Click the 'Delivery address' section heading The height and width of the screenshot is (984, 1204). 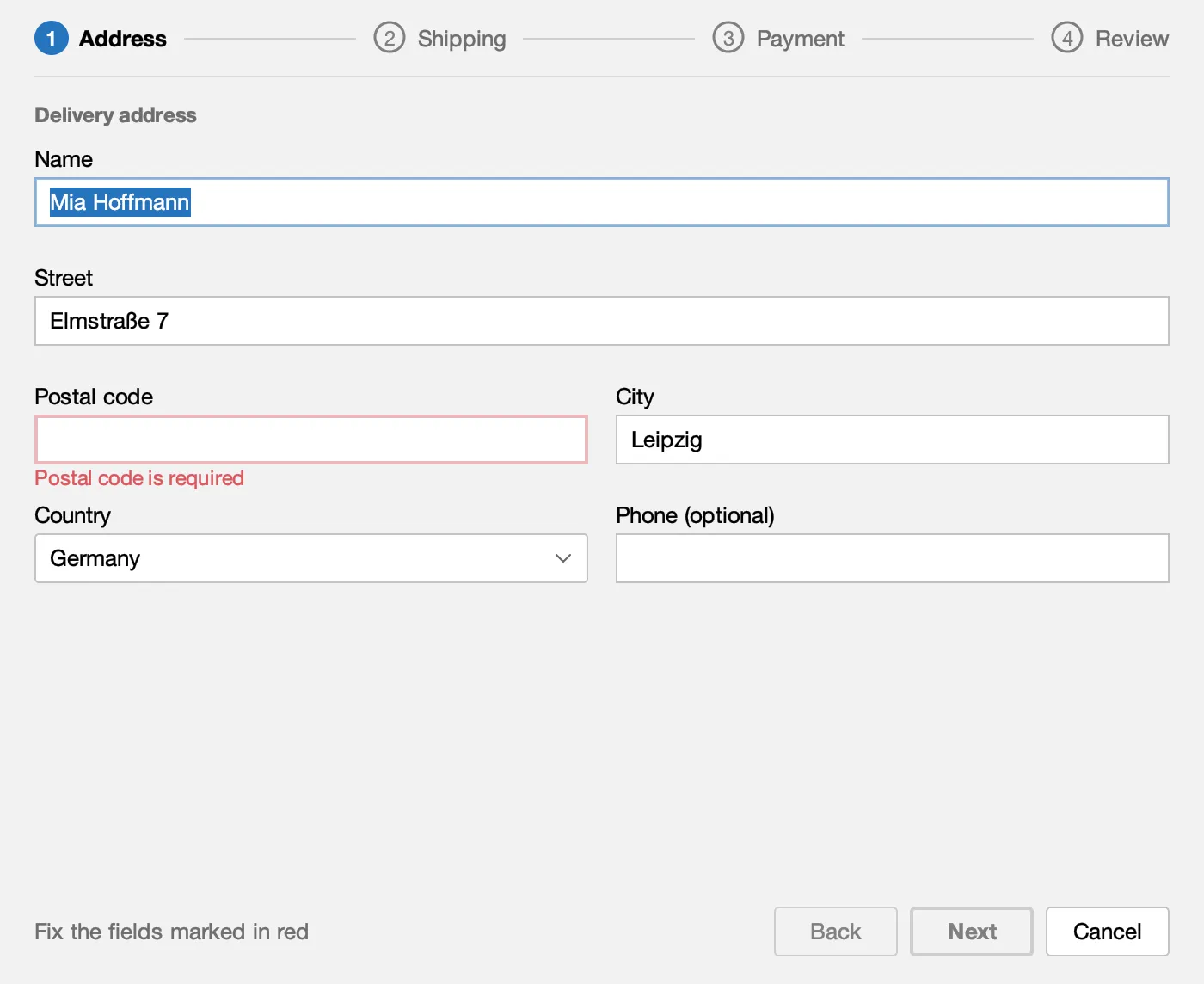pos(115,115)
